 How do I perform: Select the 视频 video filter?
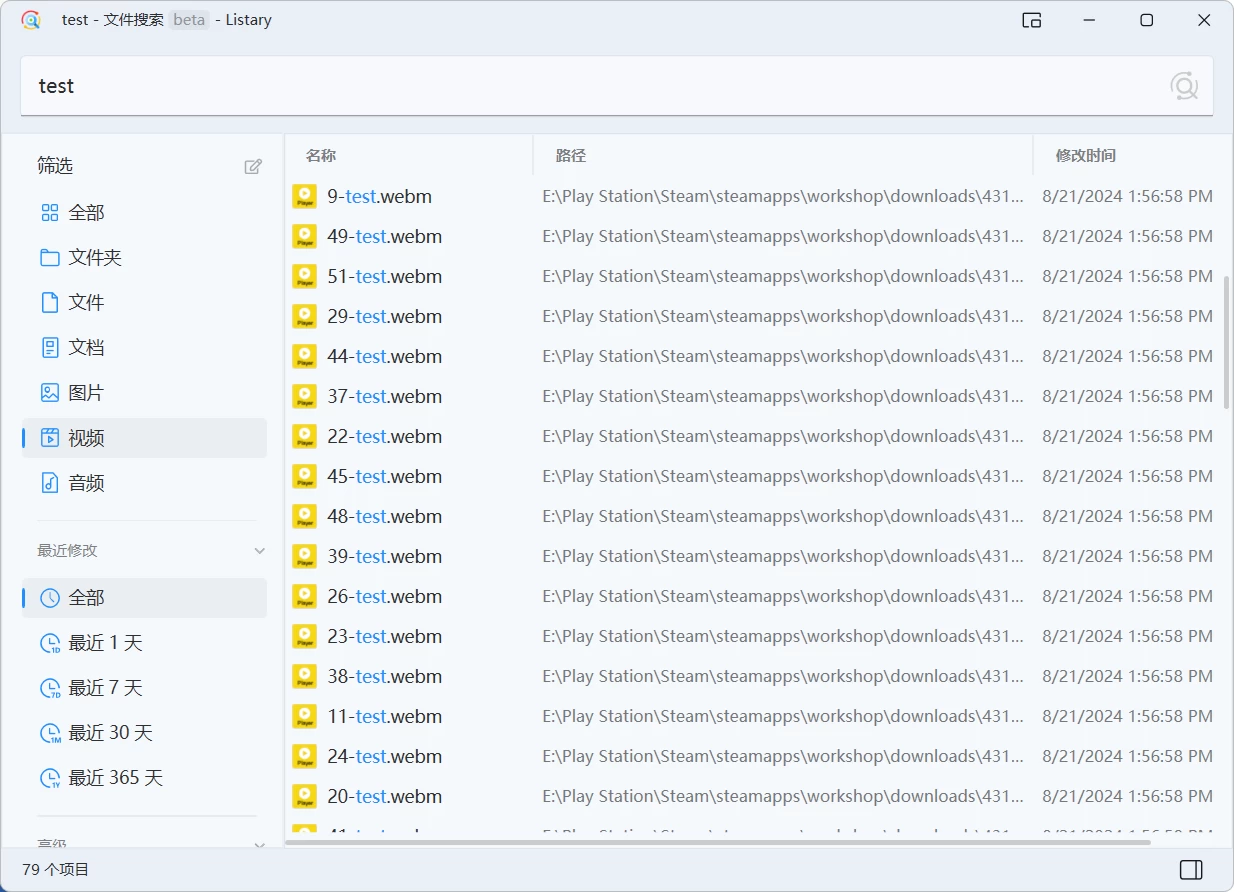(x=144, y=438)
